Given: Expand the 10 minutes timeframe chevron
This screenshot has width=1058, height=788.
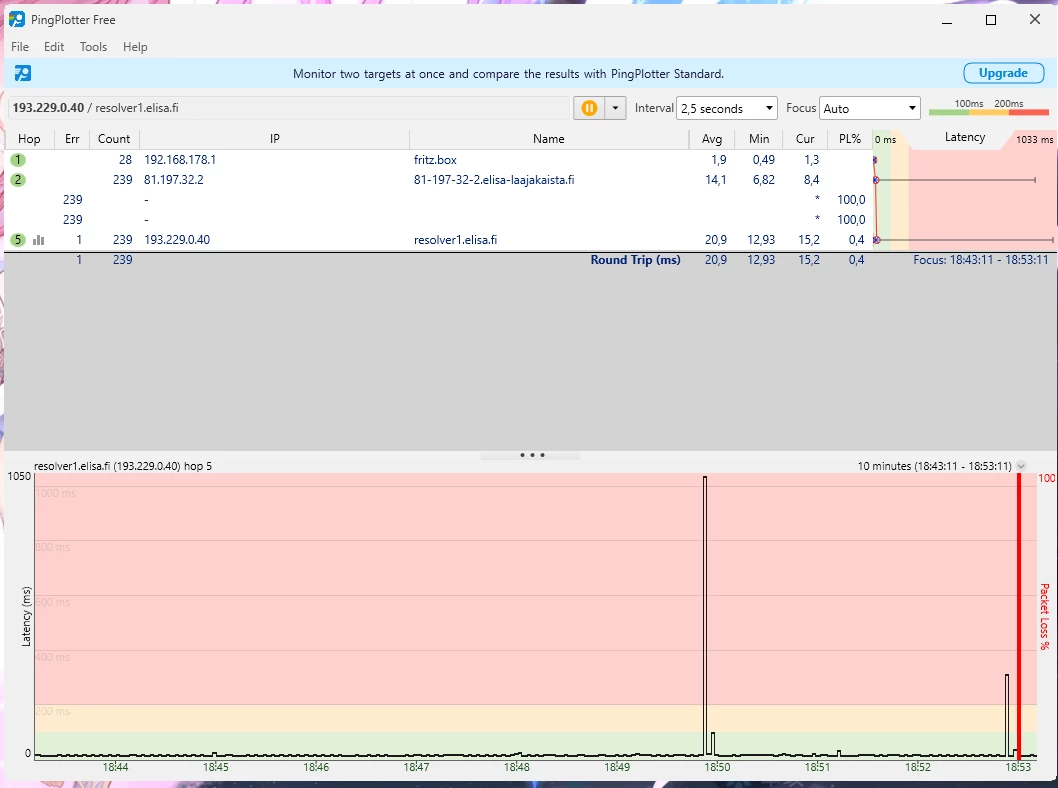Looking at the screenshot, I should tap(1021, 466).
